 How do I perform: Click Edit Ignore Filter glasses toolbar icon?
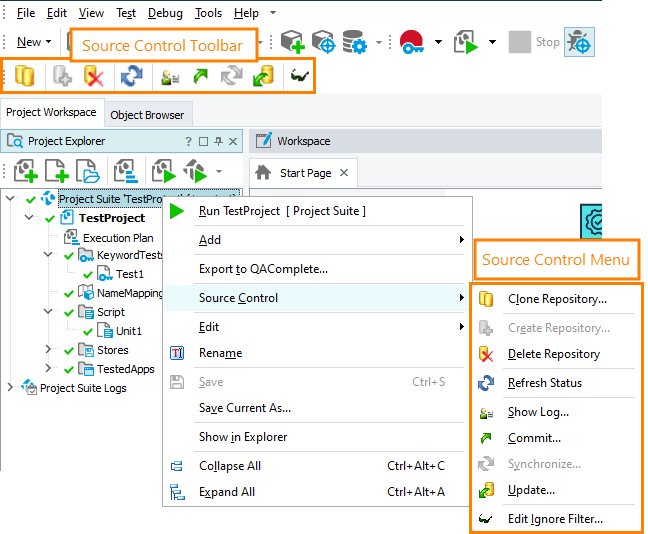point(299,77)
